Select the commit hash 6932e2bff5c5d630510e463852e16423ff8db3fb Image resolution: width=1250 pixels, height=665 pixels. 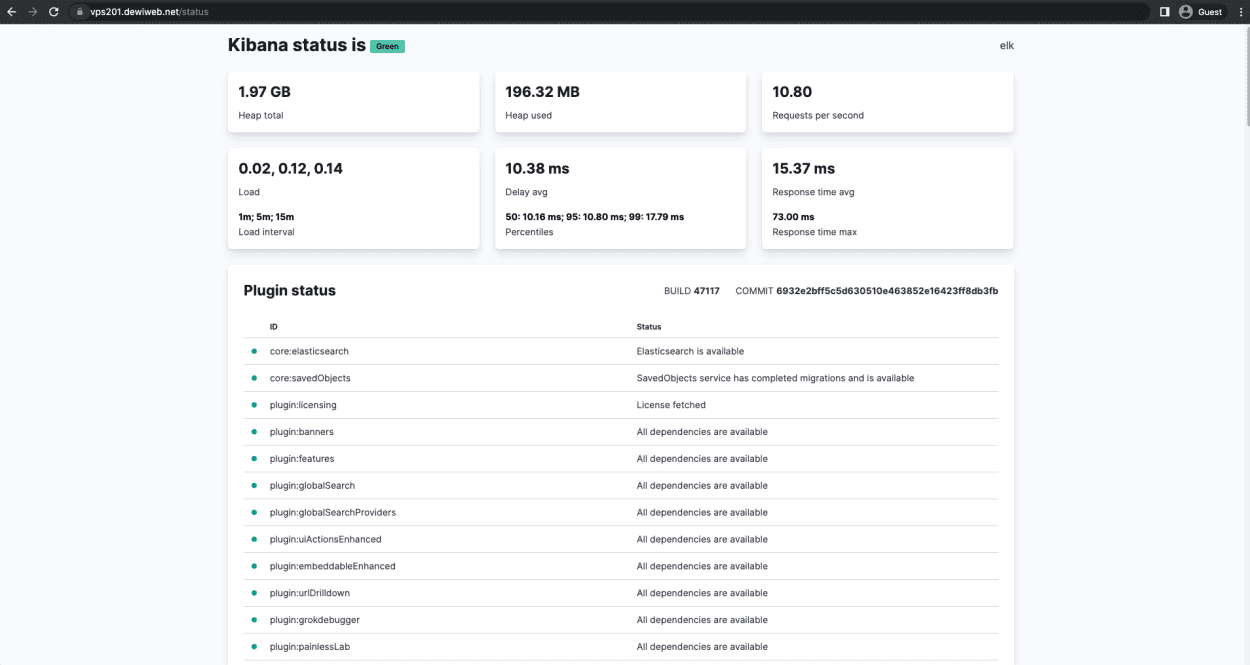[x=887, y=291]
